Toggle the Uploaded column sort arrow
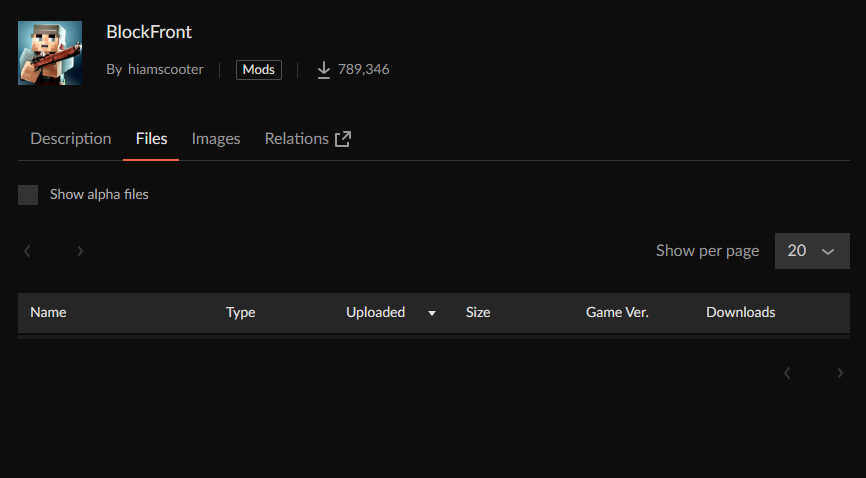Screen dimensions: 866x478 click(x=432, y=313)
